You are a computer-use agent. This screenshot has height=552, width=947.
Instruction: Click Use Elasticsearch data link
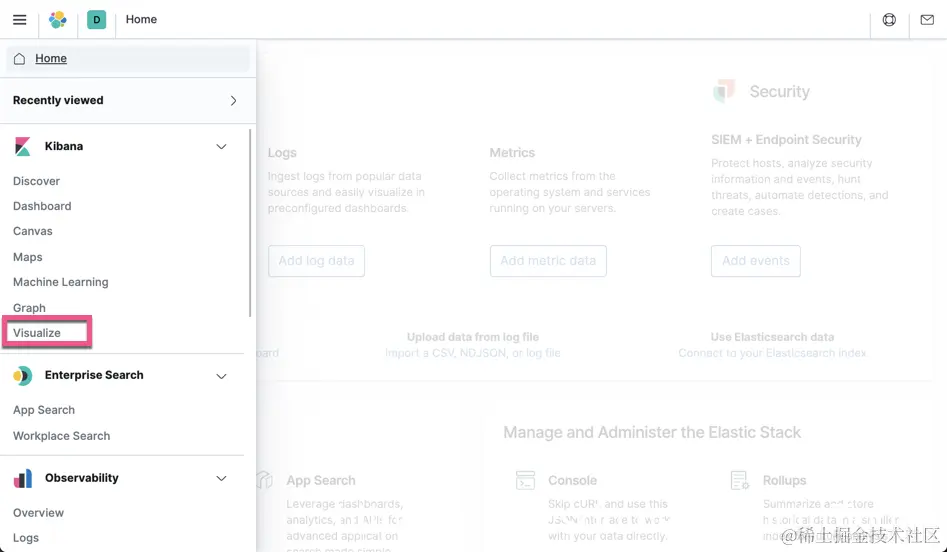(x=772, y=337)
